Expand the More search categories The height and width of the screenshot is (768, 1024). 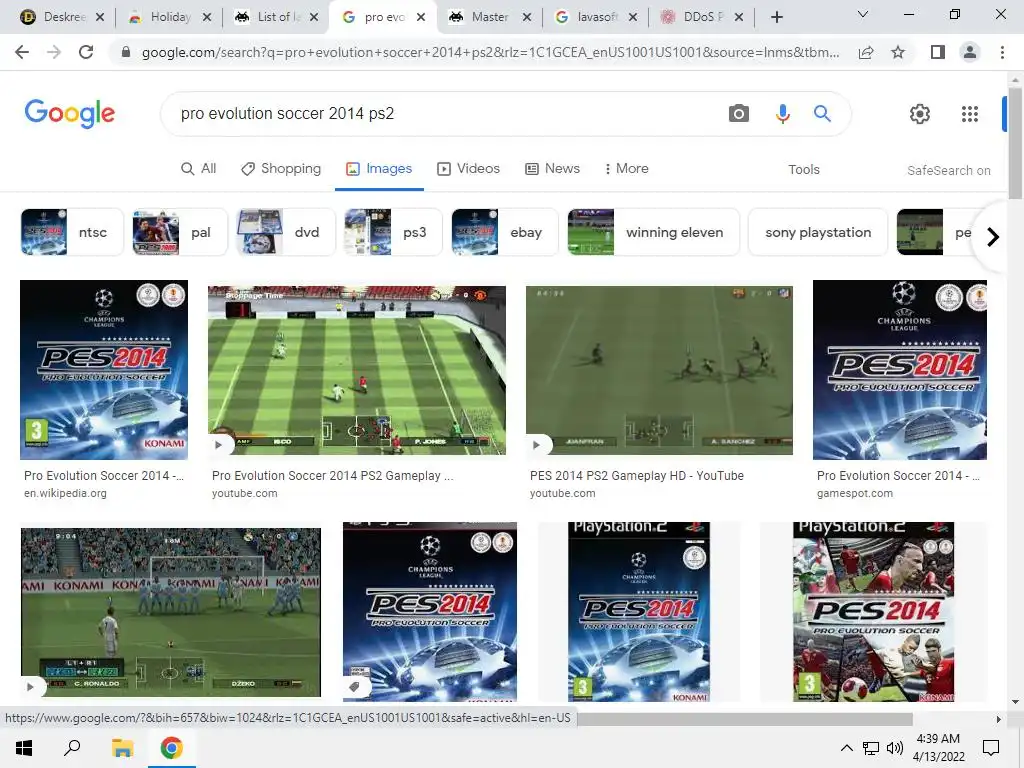pos(626,168)
